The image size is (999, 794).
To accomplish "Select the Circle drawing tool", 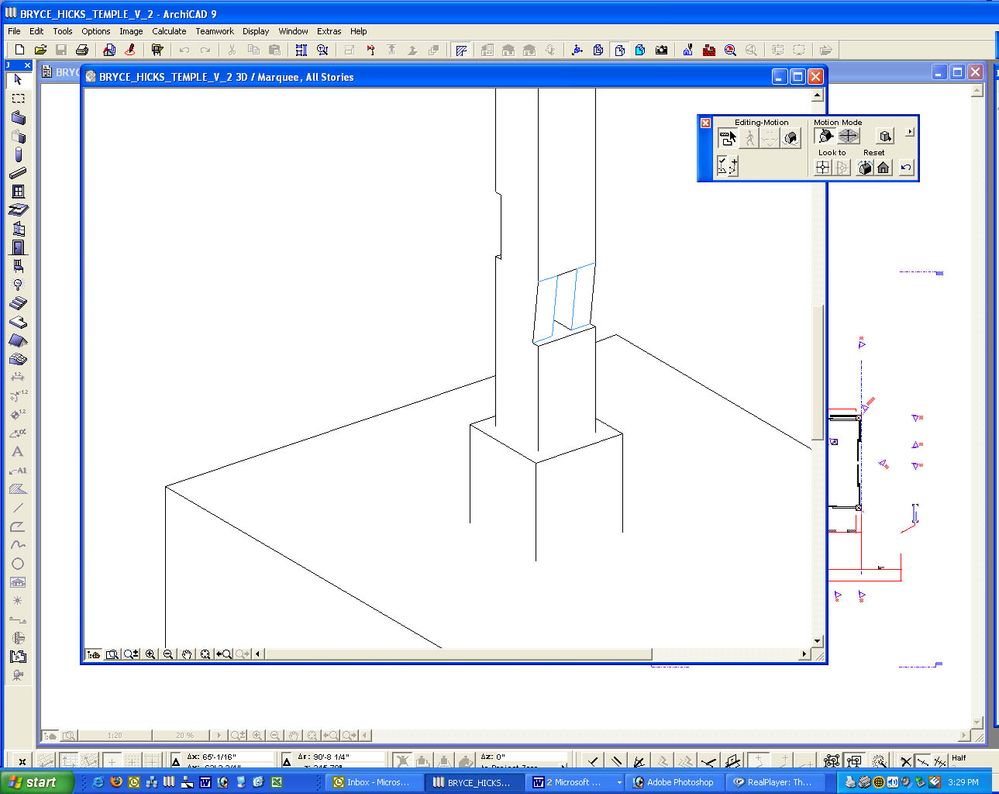I will (x=18, y=563).
